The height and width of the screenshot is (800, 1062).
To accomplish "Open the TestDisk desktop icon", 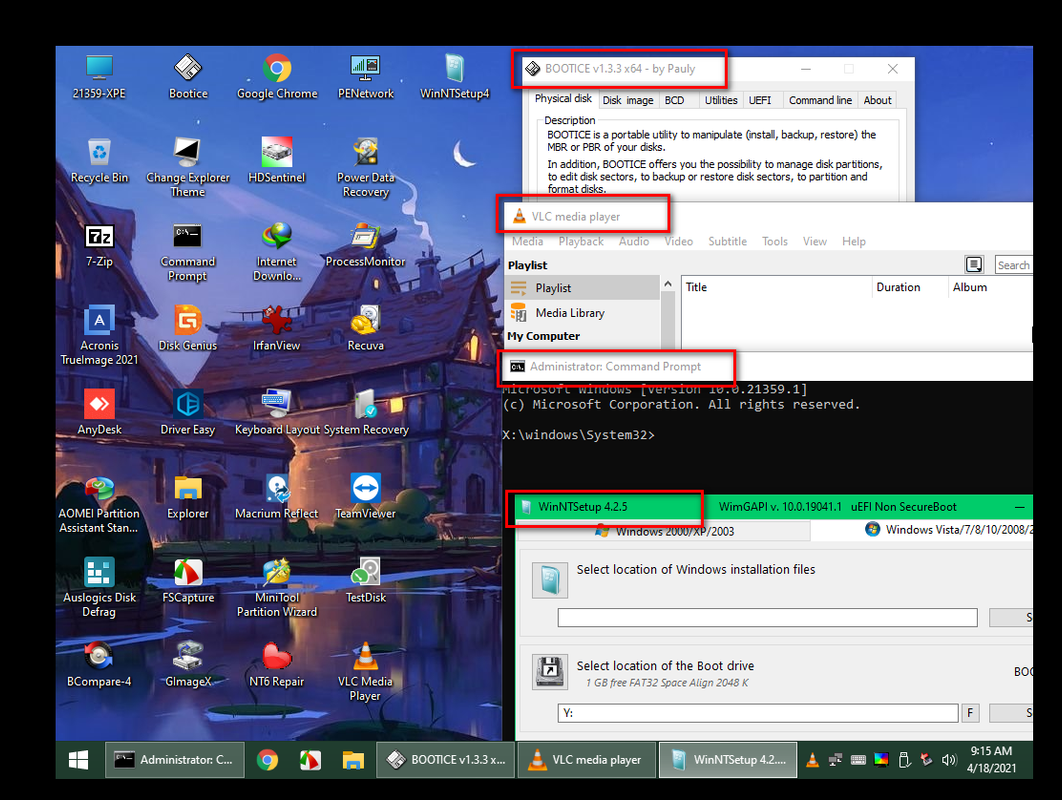I will point(366,581).
